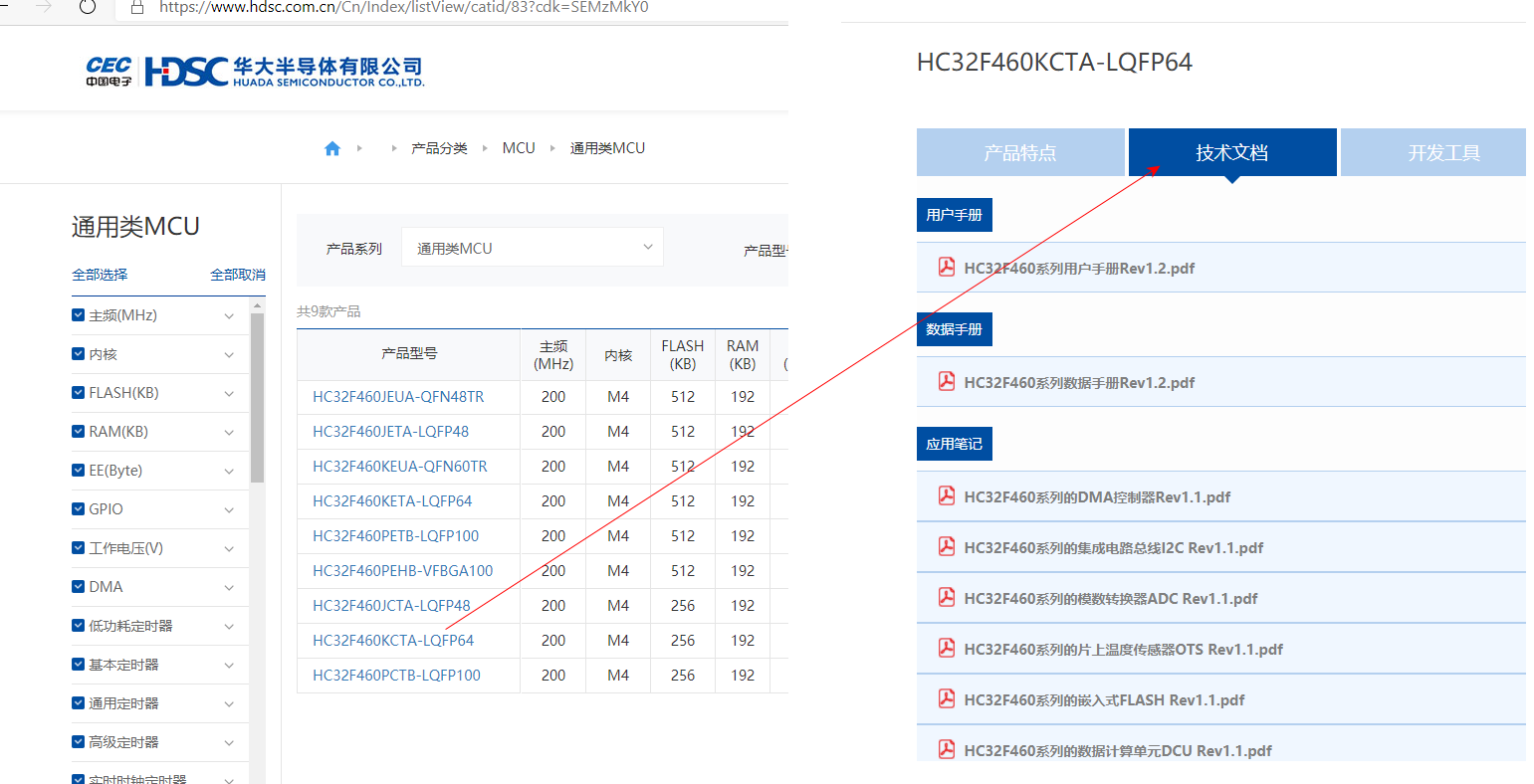Click the browser address bar URL
This screenshot has width=1534, height=784.
(404, 7)
